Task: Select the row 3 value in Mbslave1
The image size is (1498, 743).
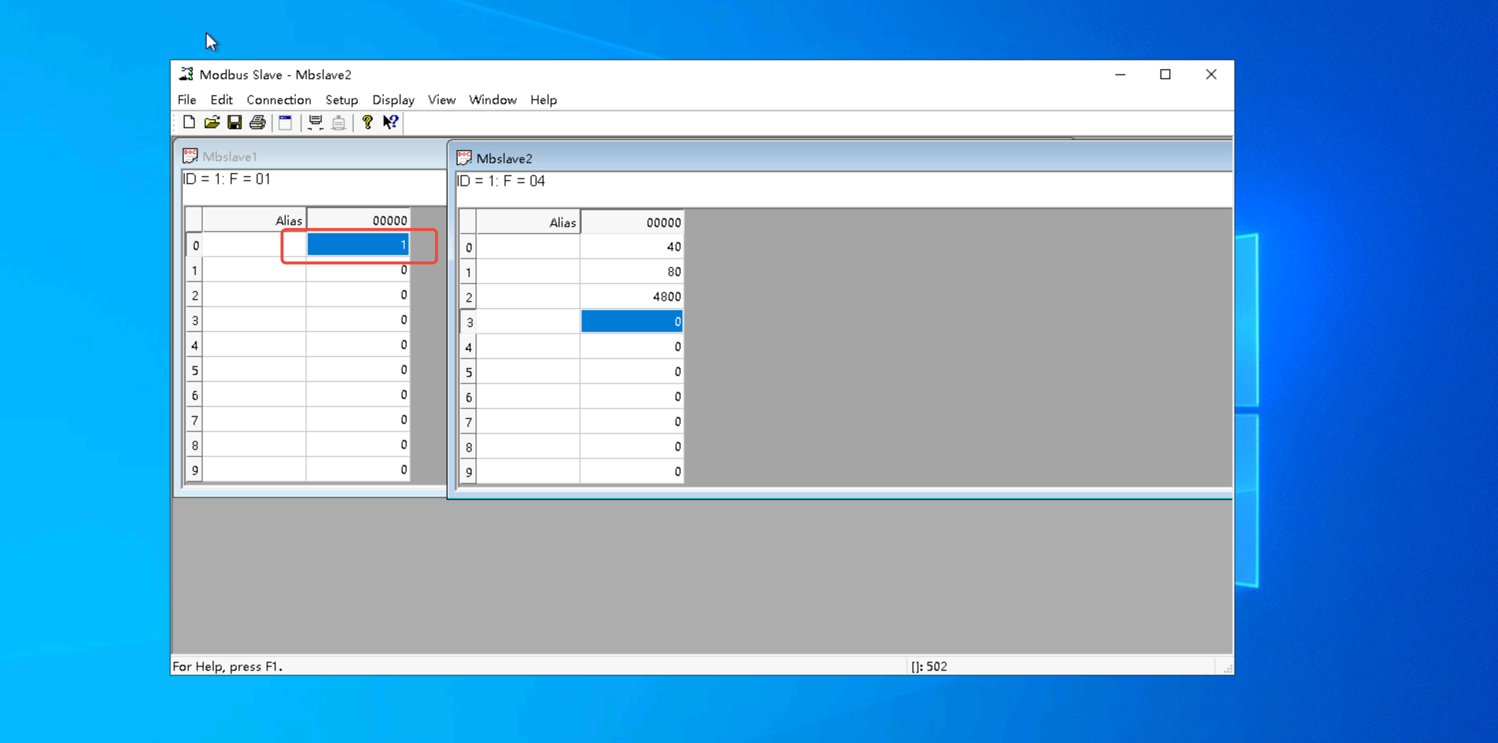Action: click(x=358, y=320)
